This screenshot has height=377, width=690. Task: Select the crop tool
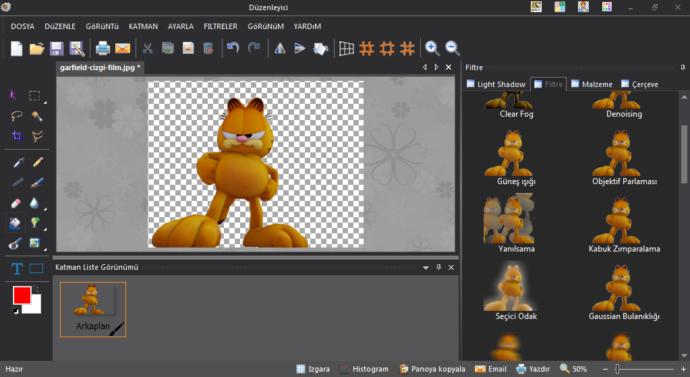coord(17,136)
